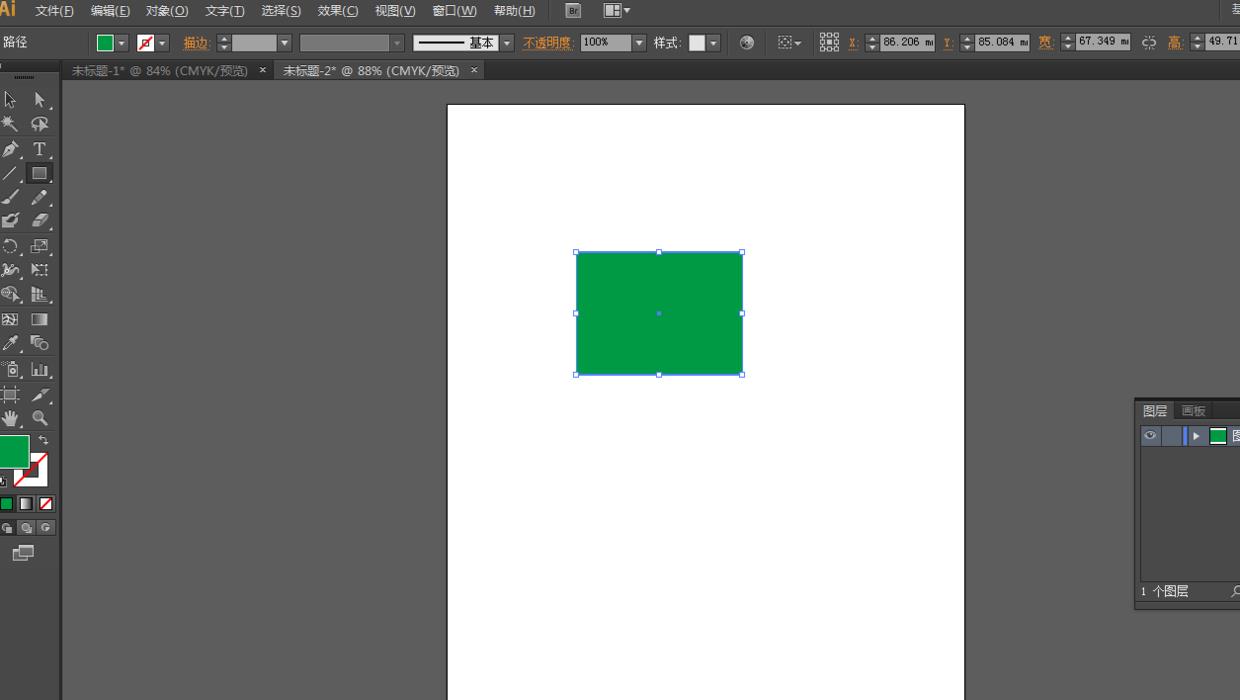Set paint mode to Gradient
This screenshot has width=1240, height=700.
click(x=26, y=504)
